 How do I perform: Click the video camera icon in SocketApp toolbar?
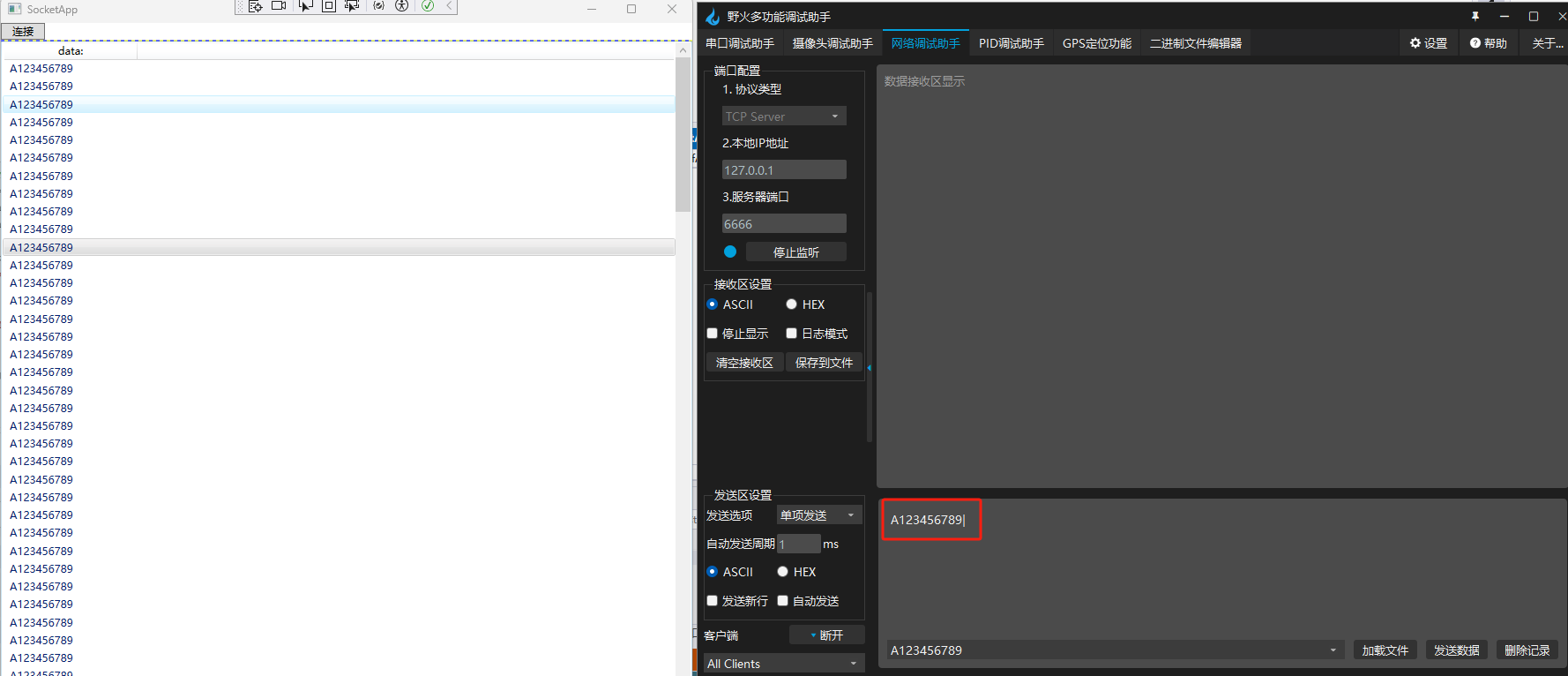coord(279,6)
